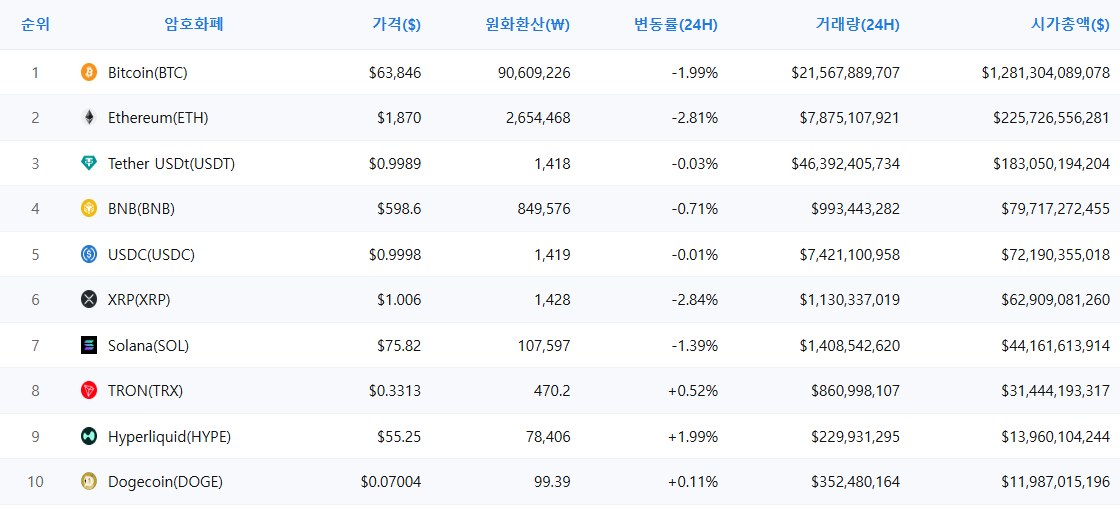This screenshot has width=1120, height=514.
Task: Open Hyperliquid(HYPE) coin name
Action: click(169, 436)
